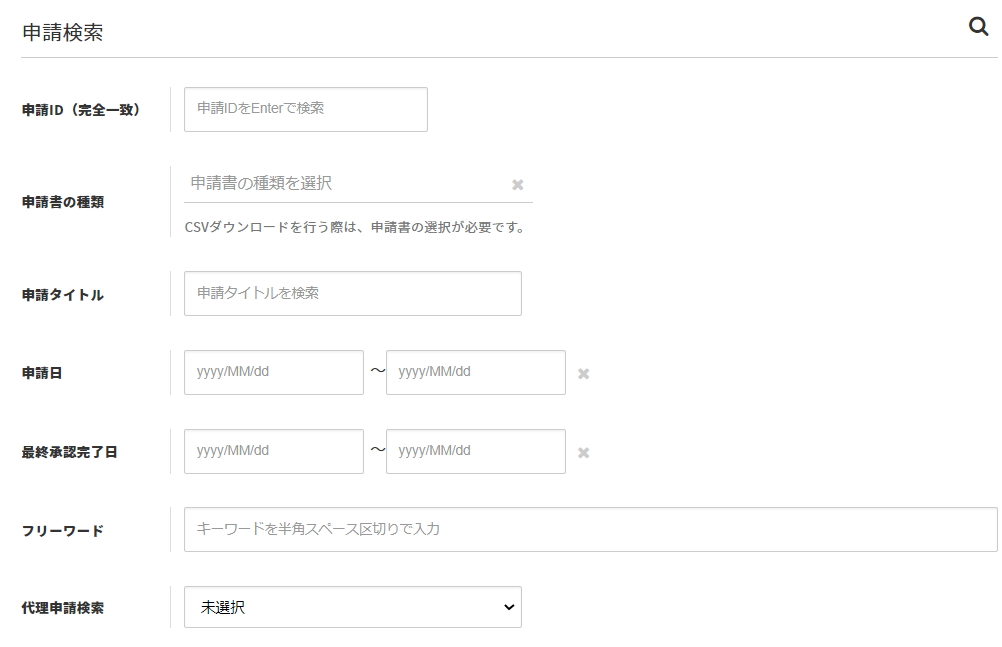Click the 最終承認完了日 start date field
The width and height of the screenshot is (1002, 647).
click(273, 451)
